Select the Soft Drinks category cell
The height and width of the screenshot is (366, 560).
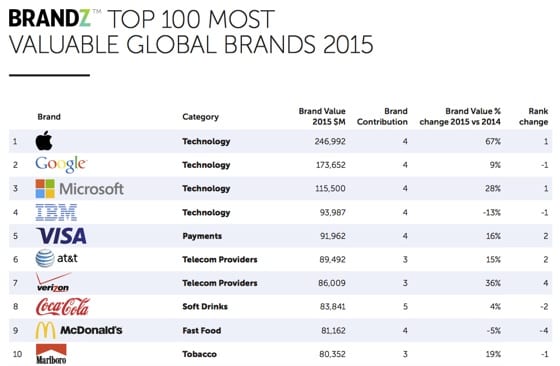pyautogui.click(x=205, y=307)
